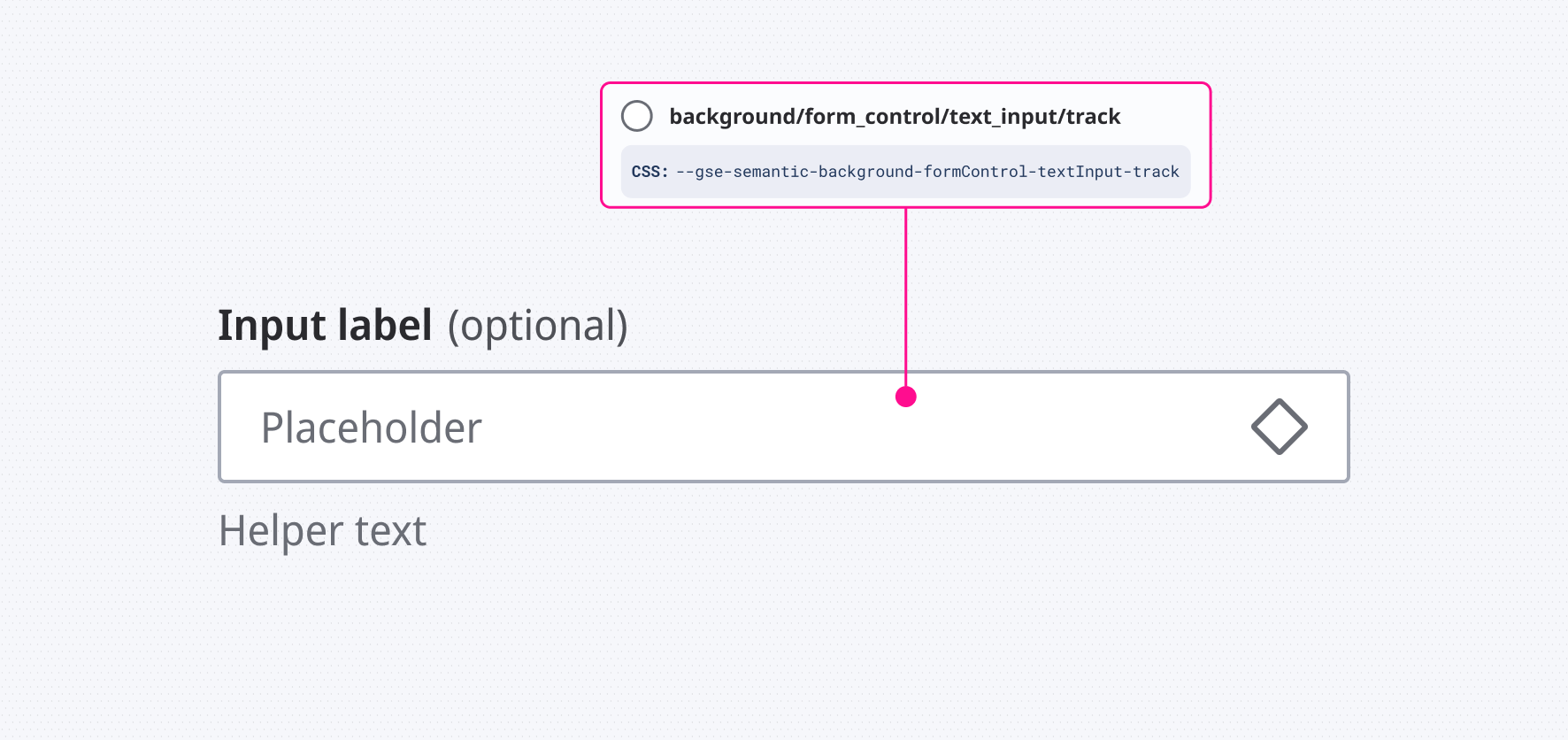This screenshot has height=740, width=1568.
Task: Click the Input label heading text
Action: (x=327, y=326)
